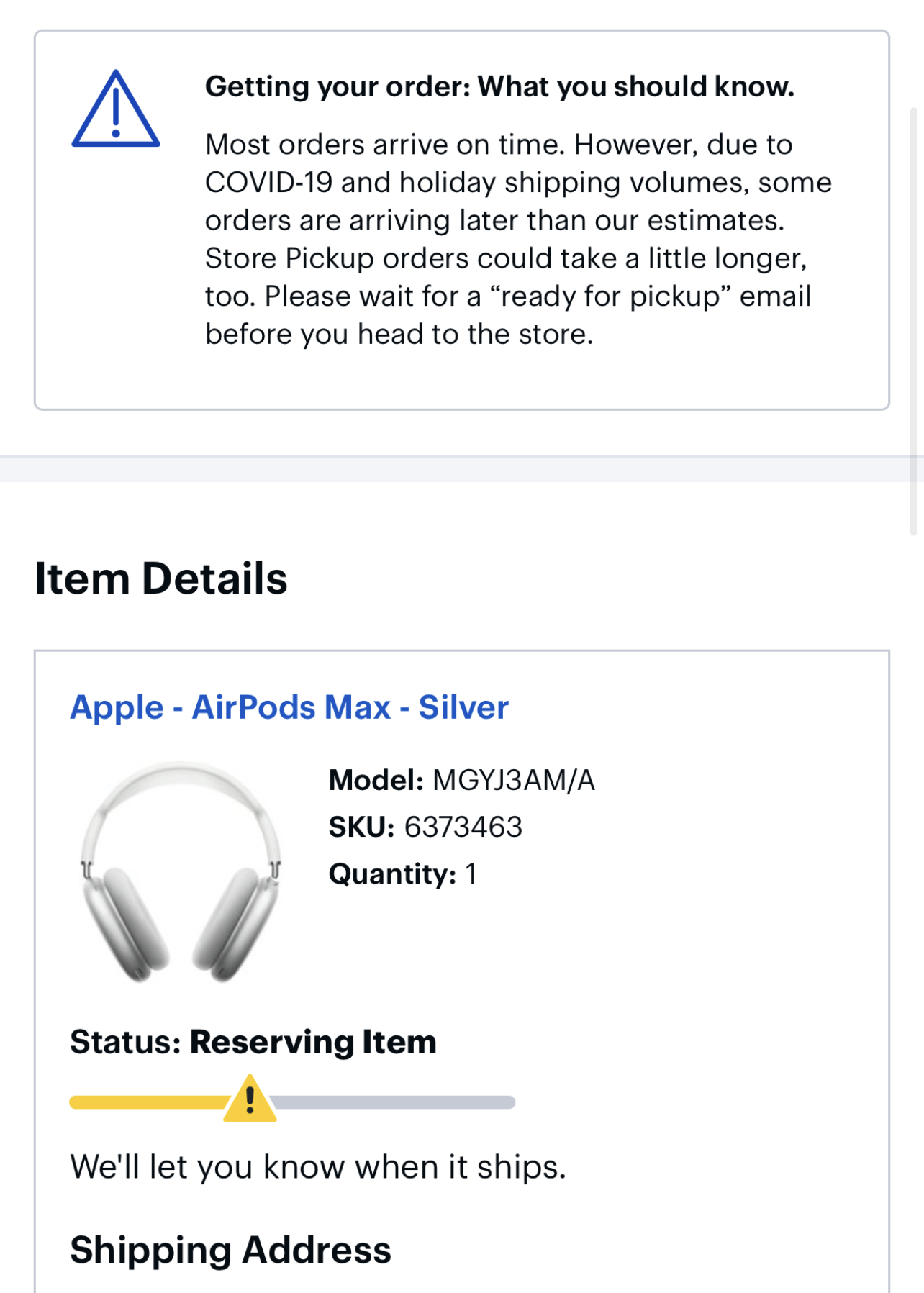Click the gray divider band above Item Details

tap(461, 469)
